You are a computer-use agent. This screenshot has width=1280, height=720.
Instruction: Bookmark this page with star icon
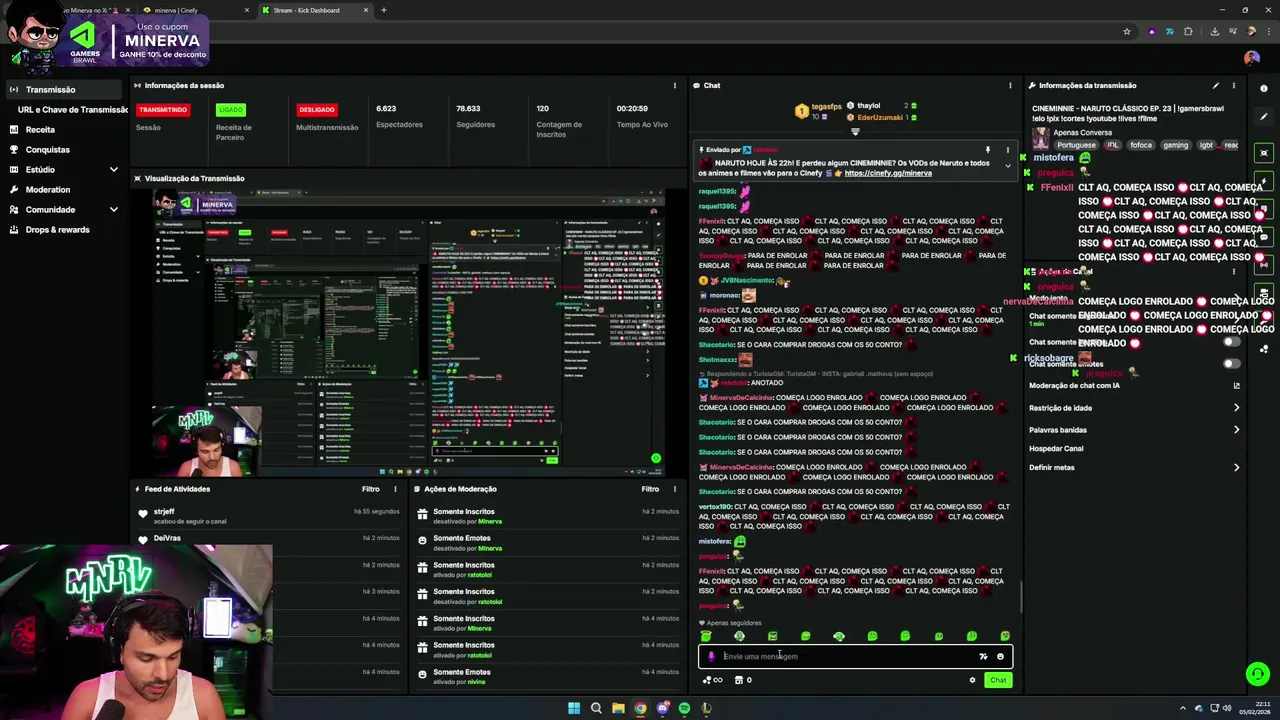pos(1127,31)
